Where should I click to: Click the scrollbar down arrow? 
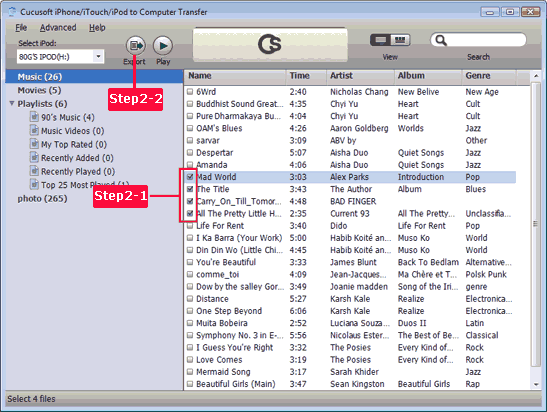pos(536,384)
